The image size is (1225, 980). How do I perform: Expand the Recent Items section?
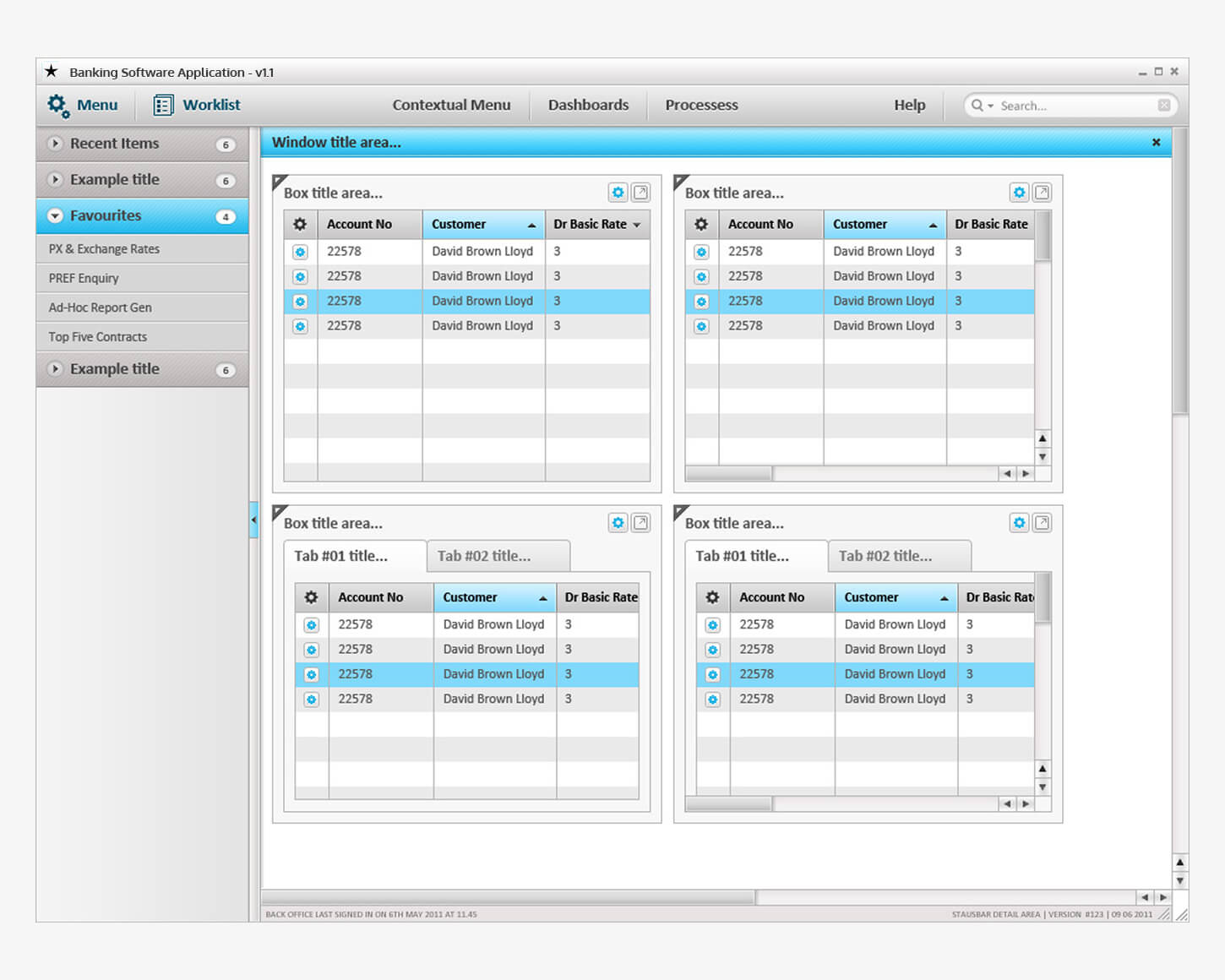[55, 144]
